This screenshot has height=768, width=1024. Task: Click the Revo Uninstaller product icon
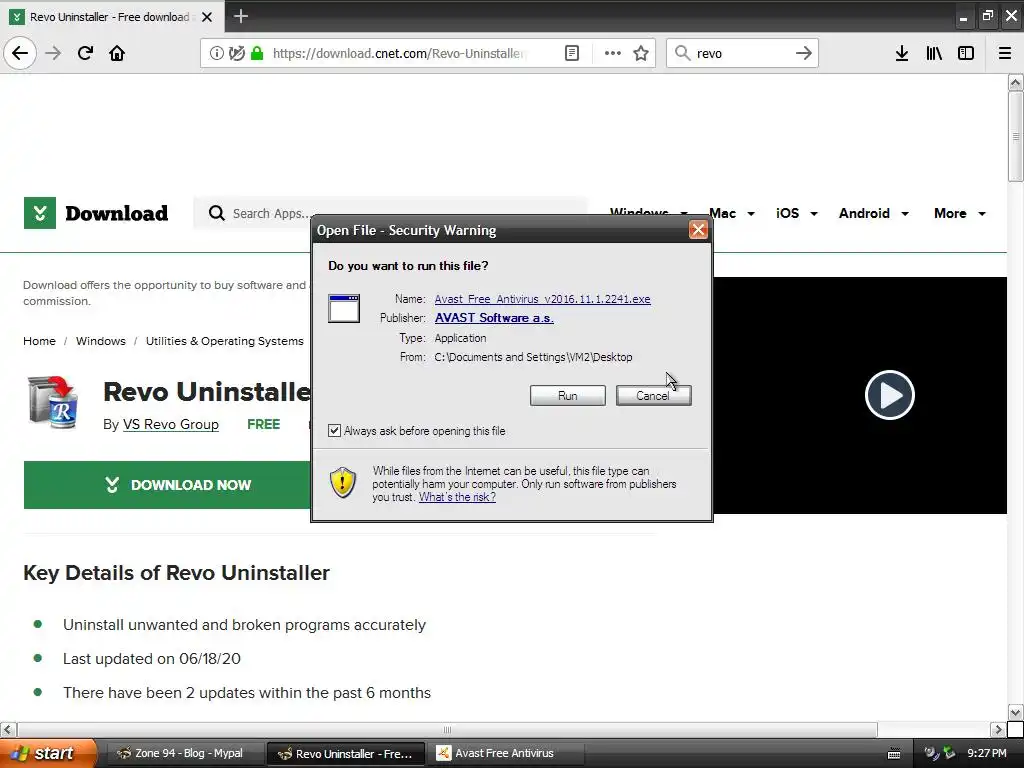pos(54,402)
